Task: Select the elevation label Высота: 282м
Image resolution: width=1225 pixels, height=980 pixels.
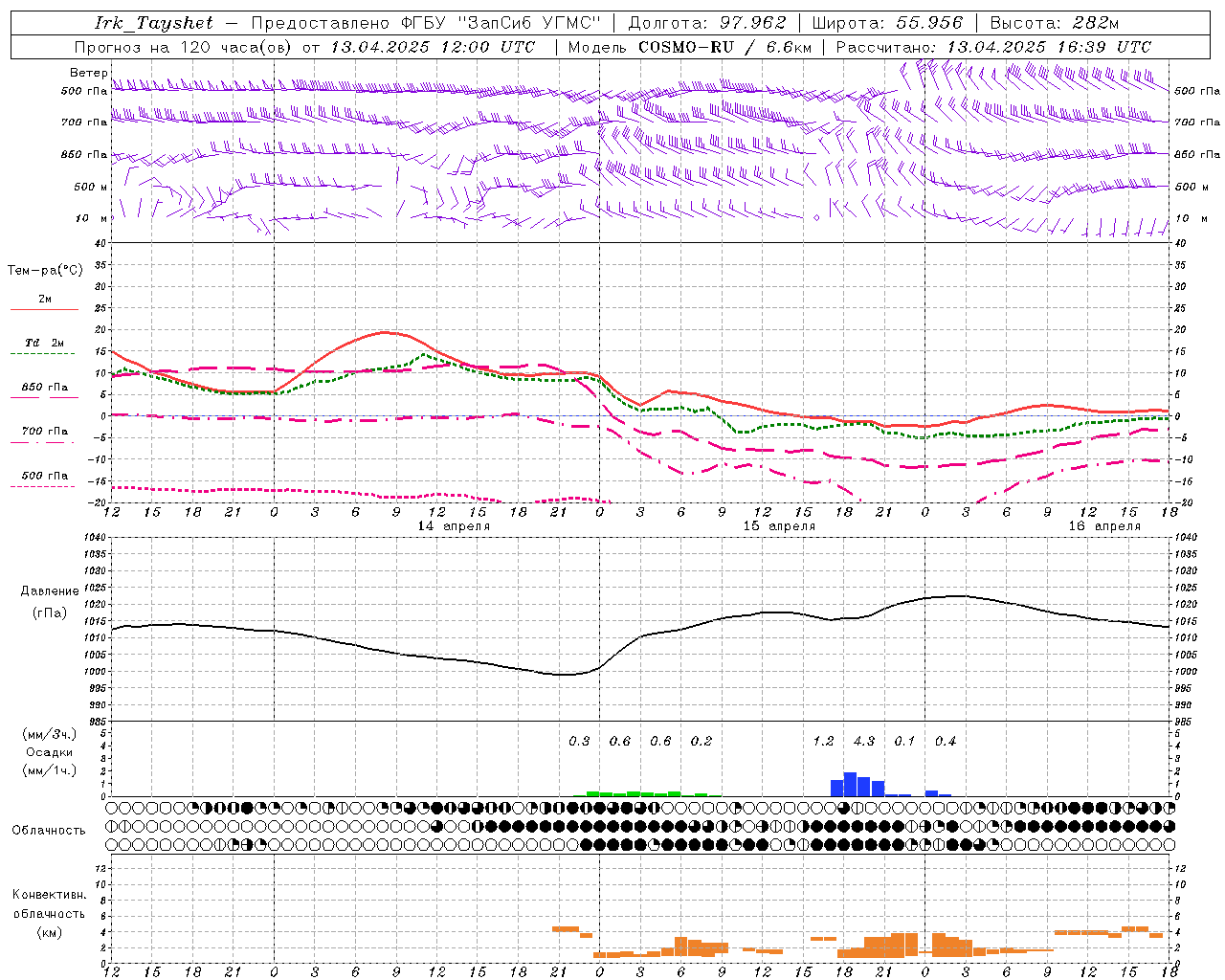Action: click(x=1055, y=23)
